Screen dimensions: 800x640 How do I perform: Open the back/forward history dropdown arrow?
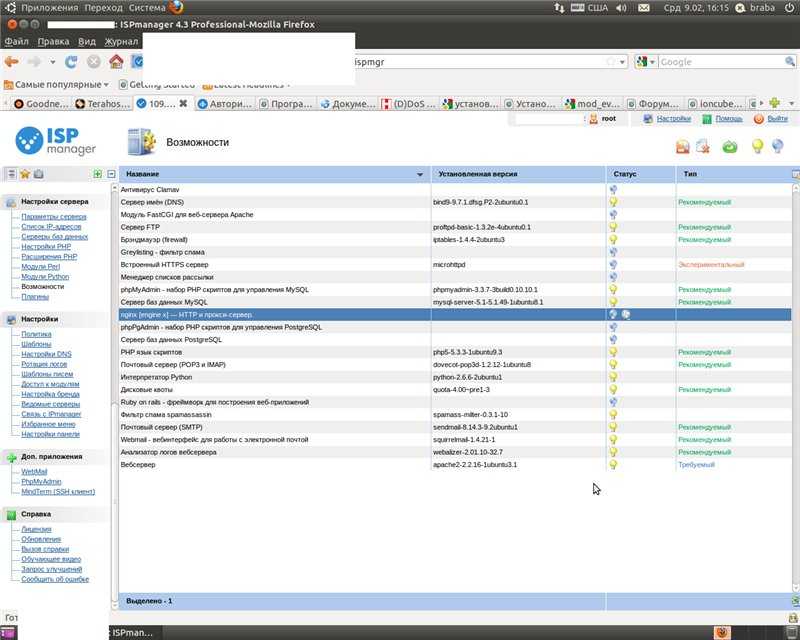point(53,62)
